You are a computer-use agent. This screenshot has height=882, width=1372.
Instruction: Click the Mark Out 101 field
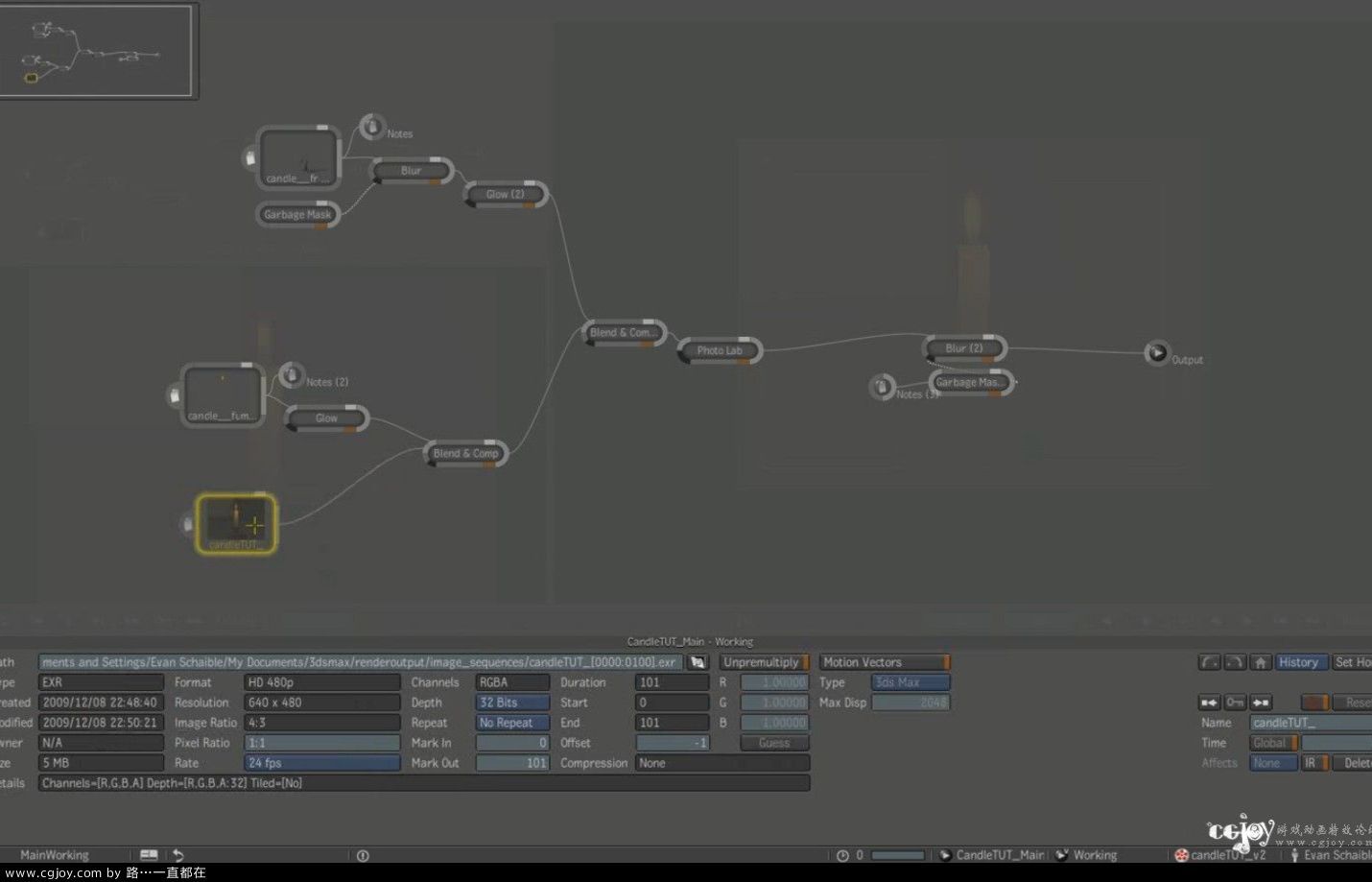[x=513, y=763]
